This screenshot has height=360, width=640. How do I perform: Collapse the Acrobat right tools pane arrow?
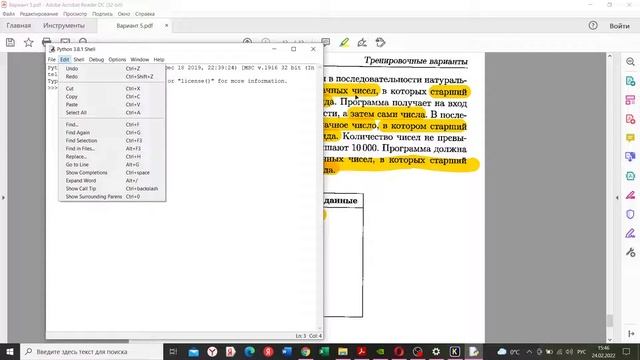coord(617,198)
